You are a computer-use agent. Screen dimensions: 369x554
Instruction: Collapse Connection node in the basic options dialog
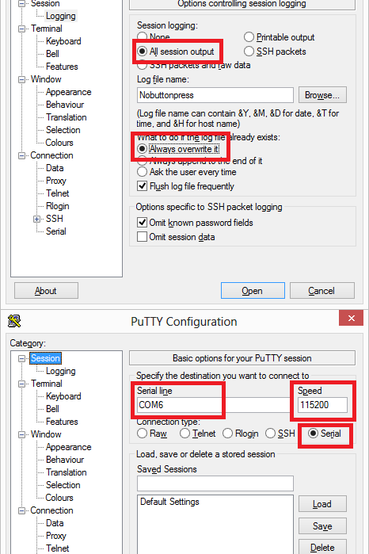tap(22, 511)
